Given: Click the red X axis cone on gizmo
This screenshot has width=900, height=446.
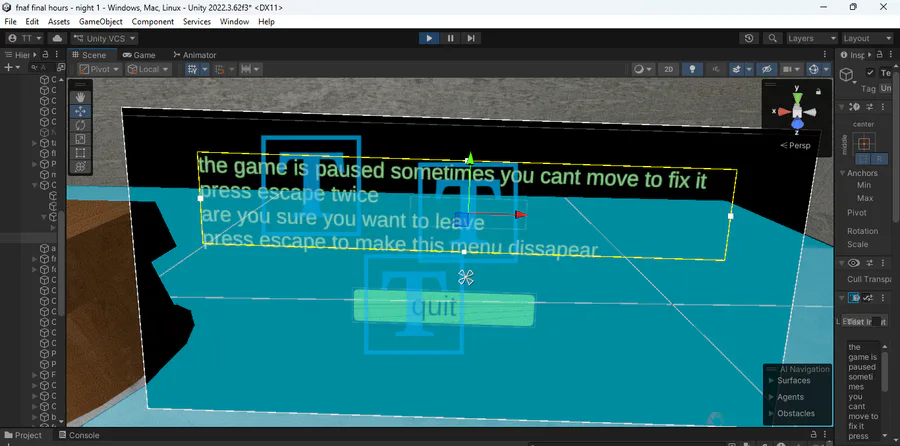Looking at the screenshot, I should 784,111.
